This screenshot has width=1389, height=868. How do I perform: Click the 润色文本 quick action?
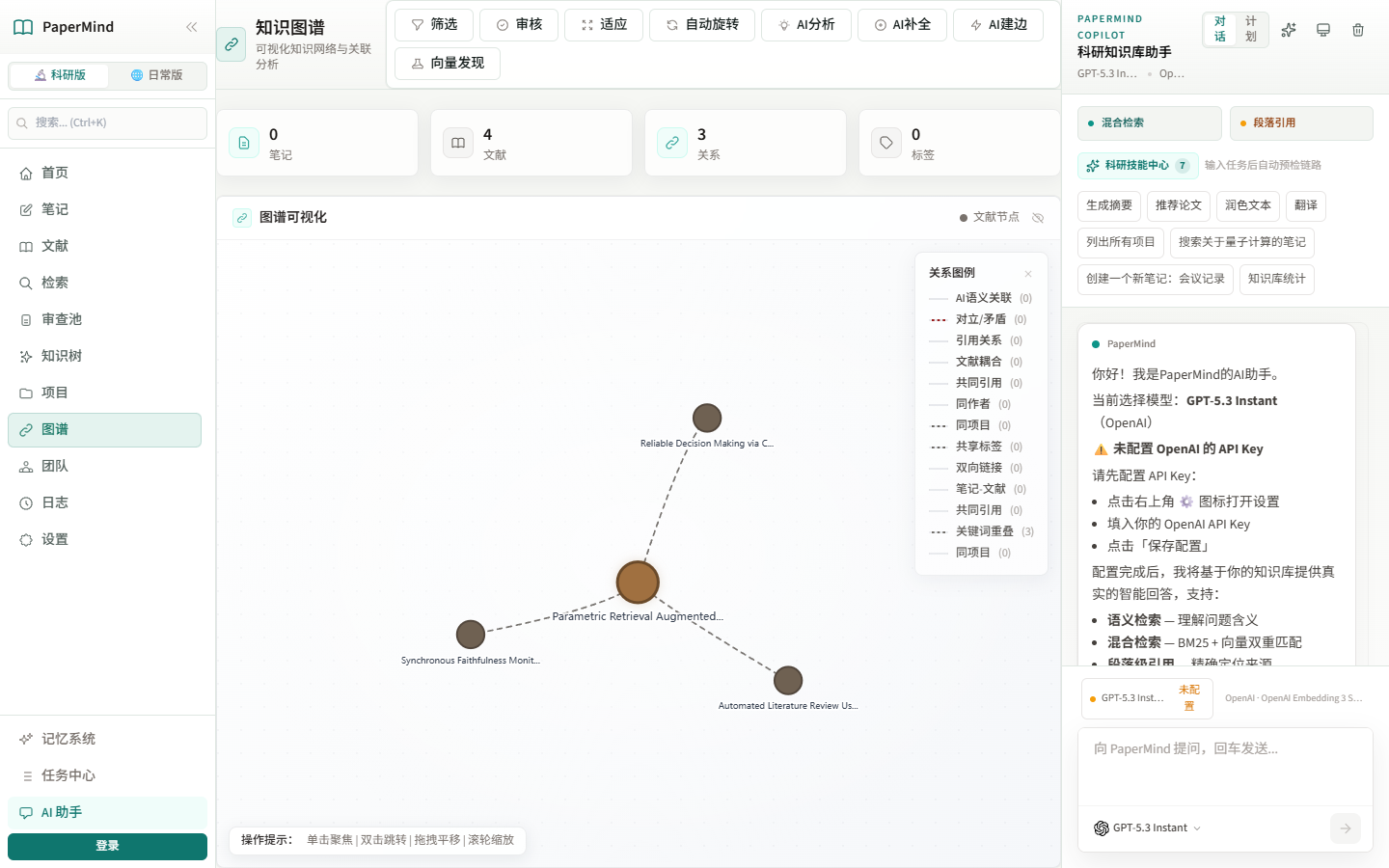point(1248,205)
